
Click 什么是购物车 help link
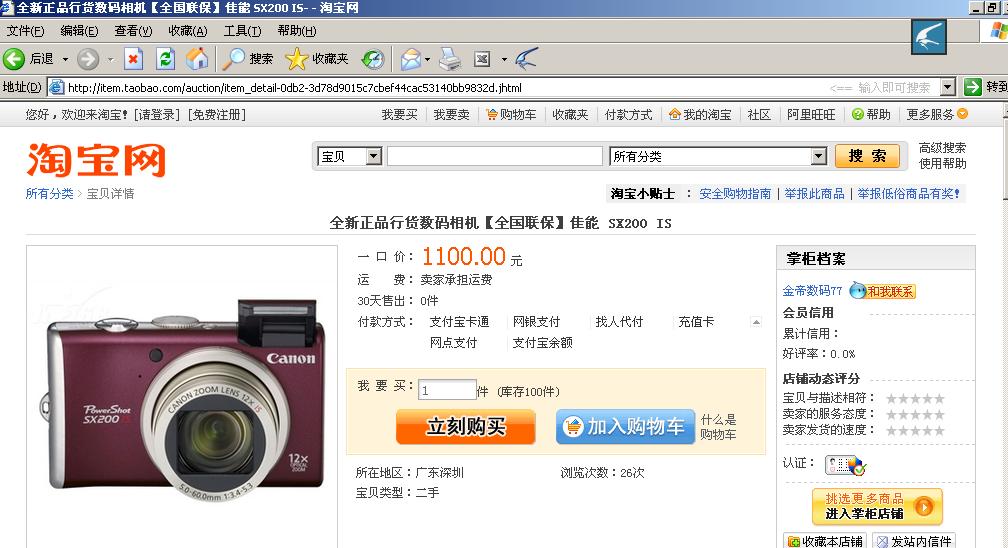click(x=718, y=427)
